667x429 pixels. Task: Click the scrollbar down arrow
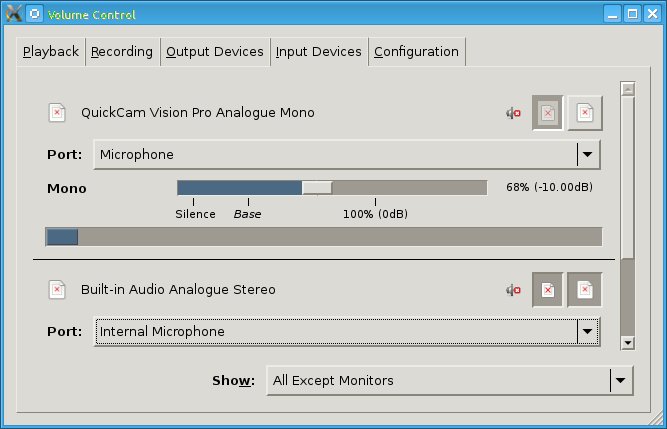pos(628,342)
